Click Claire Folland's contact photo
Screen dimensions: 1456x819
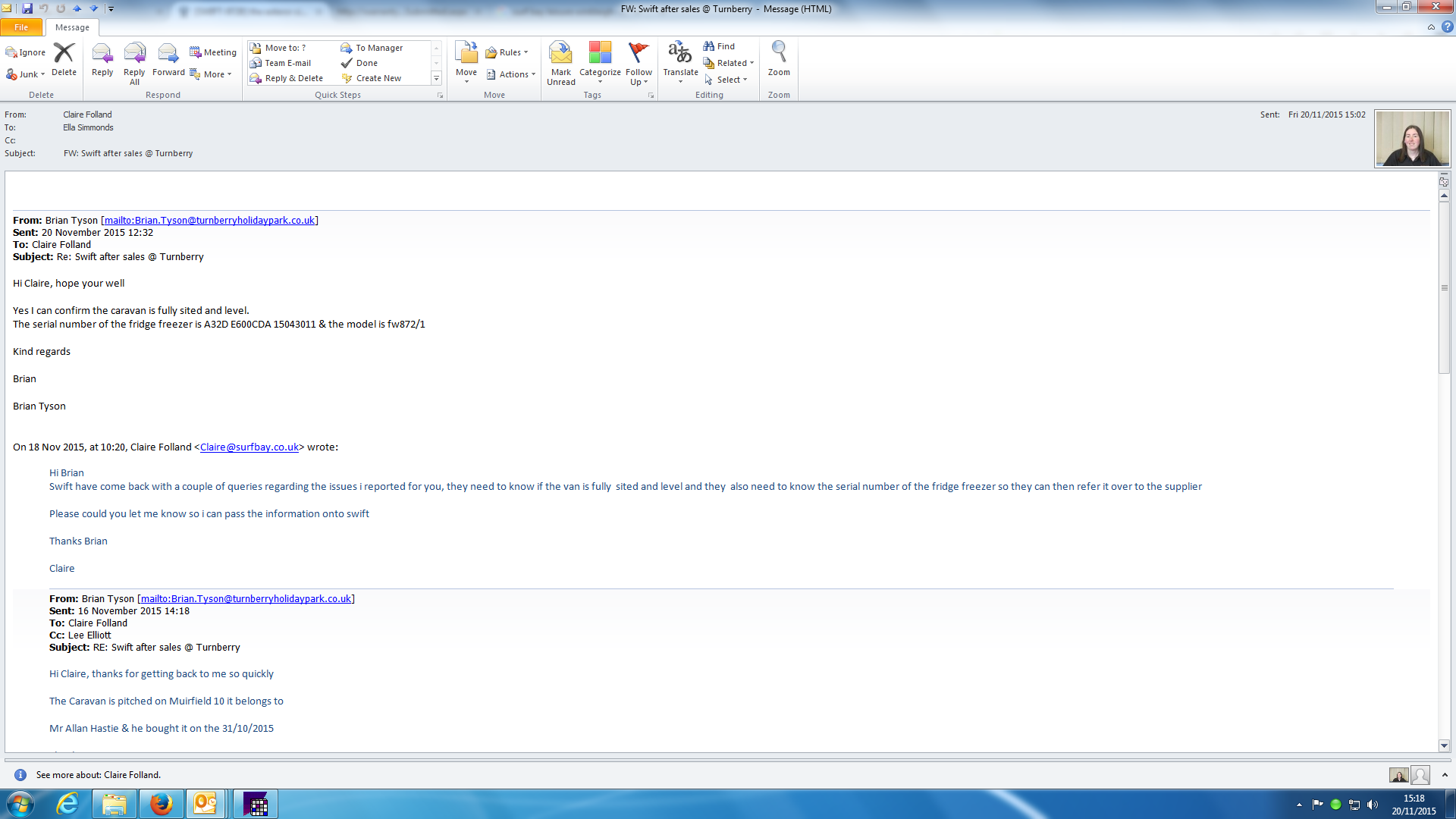[x=1412, y=139]
